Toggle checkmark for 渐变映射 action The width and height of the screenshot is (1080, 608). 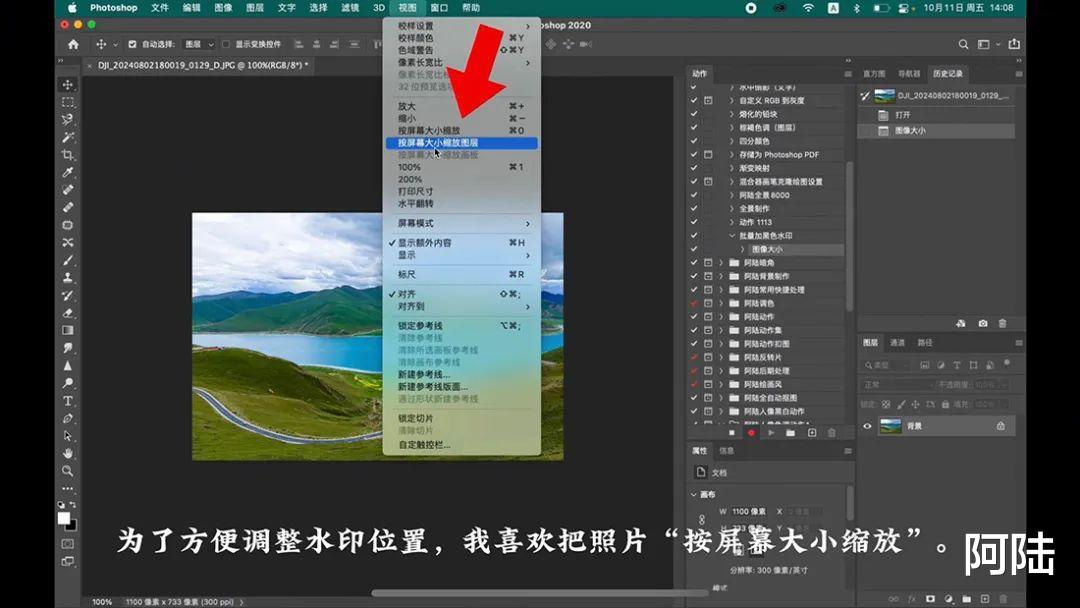point(694,168)
